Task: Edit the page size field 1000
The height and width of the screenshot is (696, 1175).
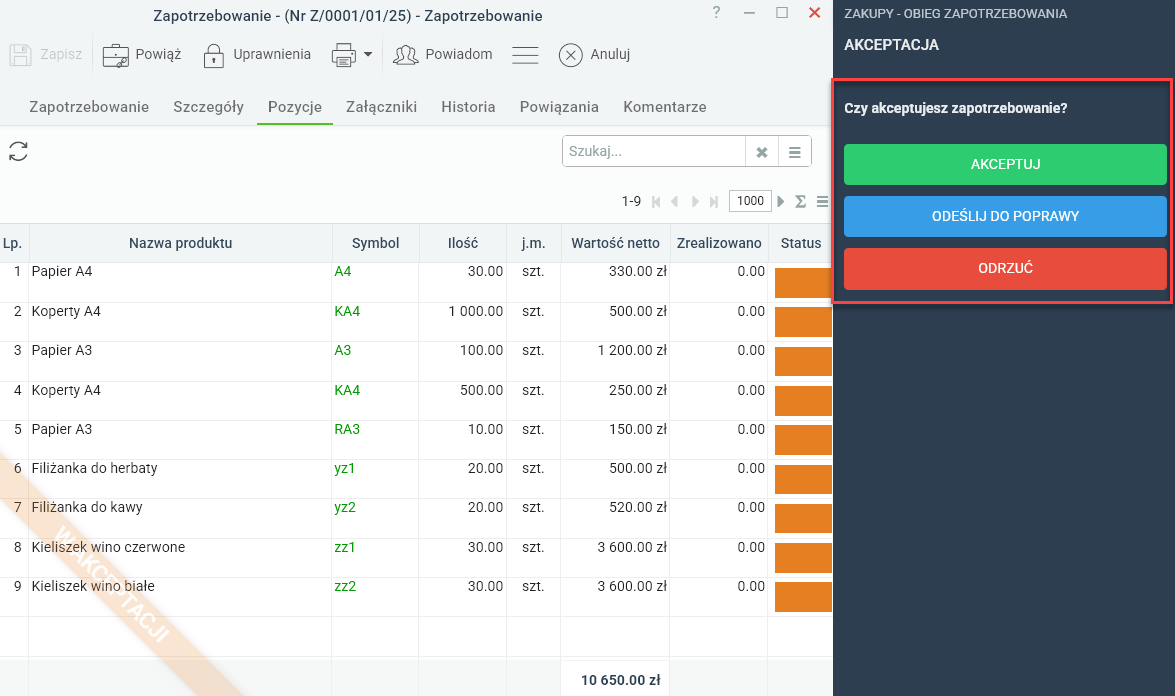Action: [750, 201]
